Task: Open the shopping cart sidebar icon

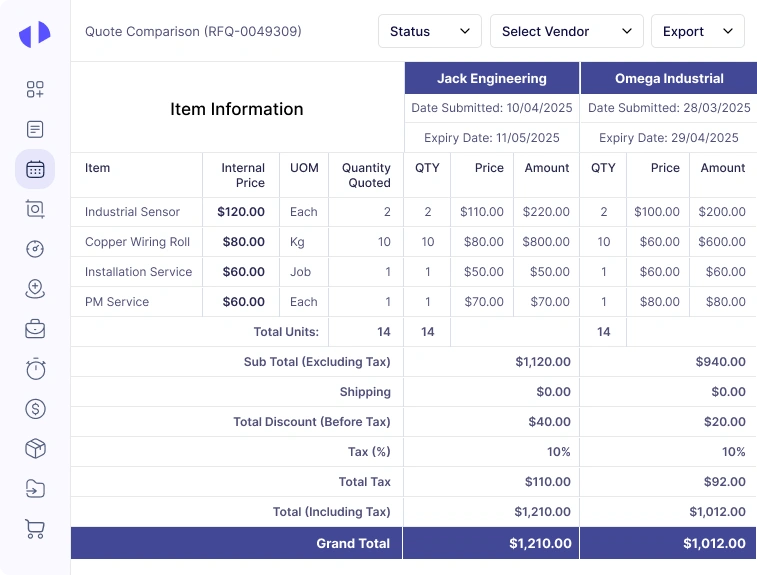Action: tap(35, 529)
